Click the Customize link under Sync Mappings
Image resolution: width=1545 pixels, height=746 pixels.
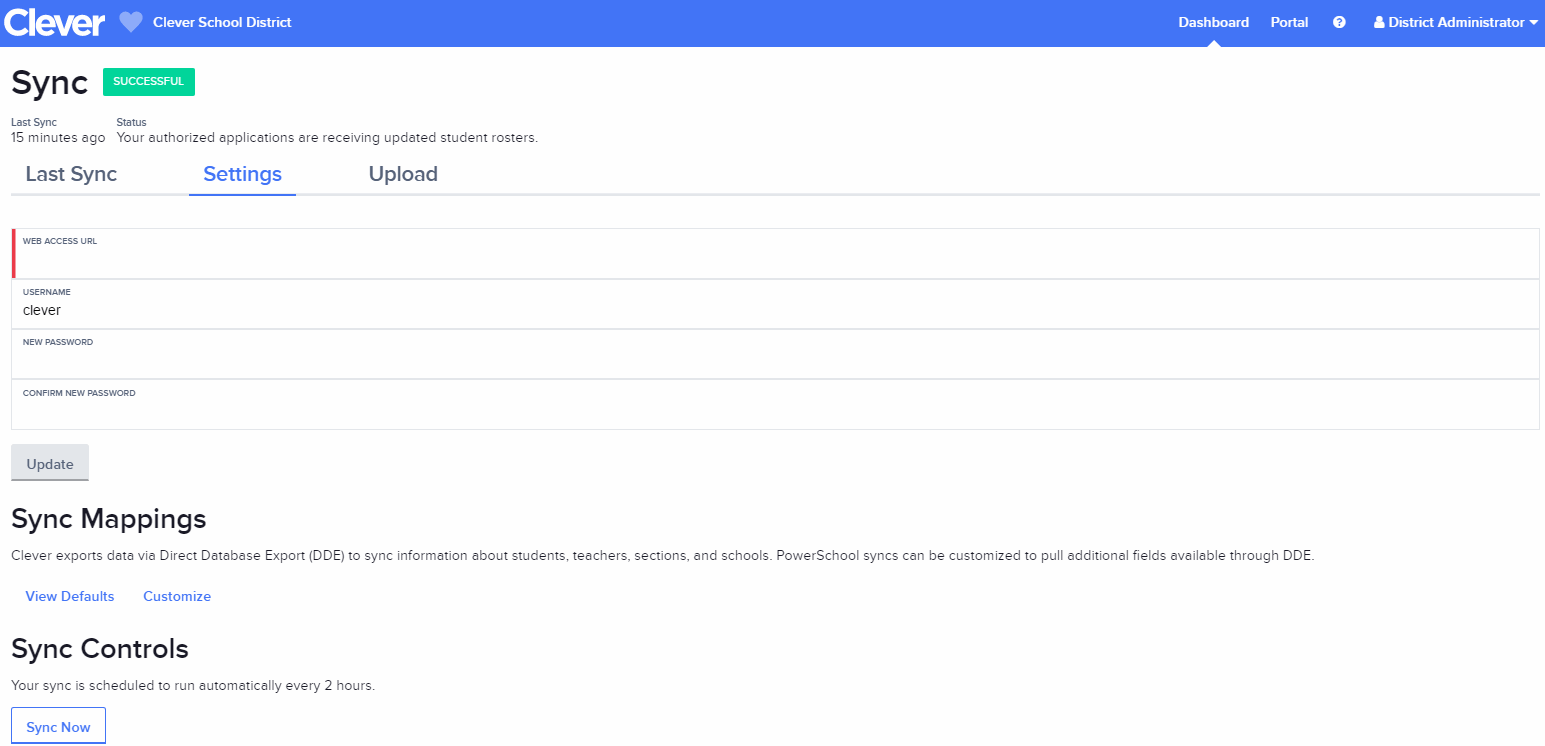pyautogui.click(x=177, y=596)
